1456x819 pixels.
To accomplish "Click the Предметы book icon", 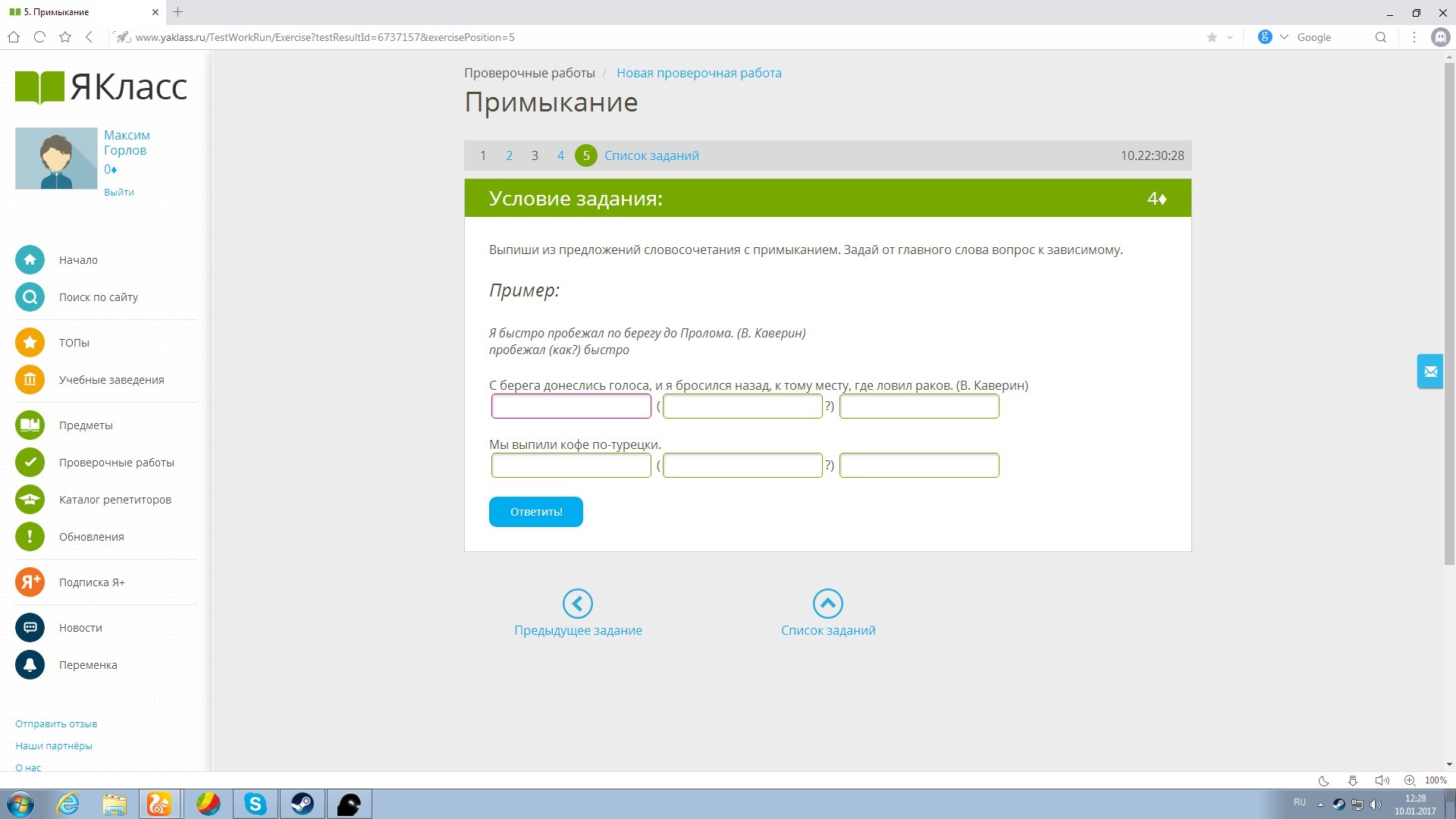I will [x=30, y=425].
